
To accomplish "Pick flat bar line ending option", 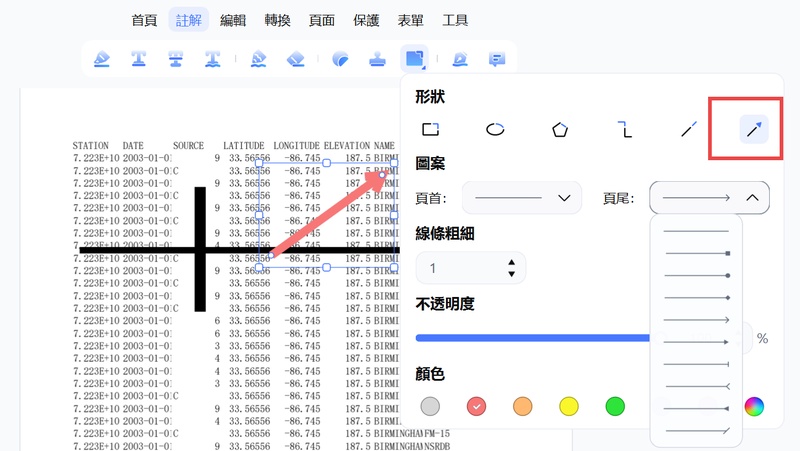I will pos(696,364).
